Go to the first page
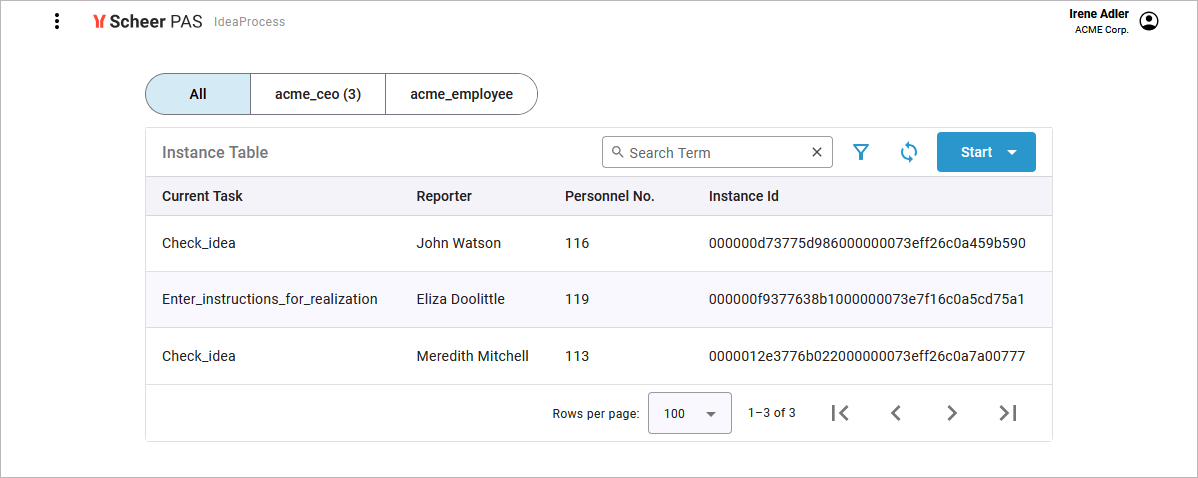1198x478 pixels. [840, 413]
